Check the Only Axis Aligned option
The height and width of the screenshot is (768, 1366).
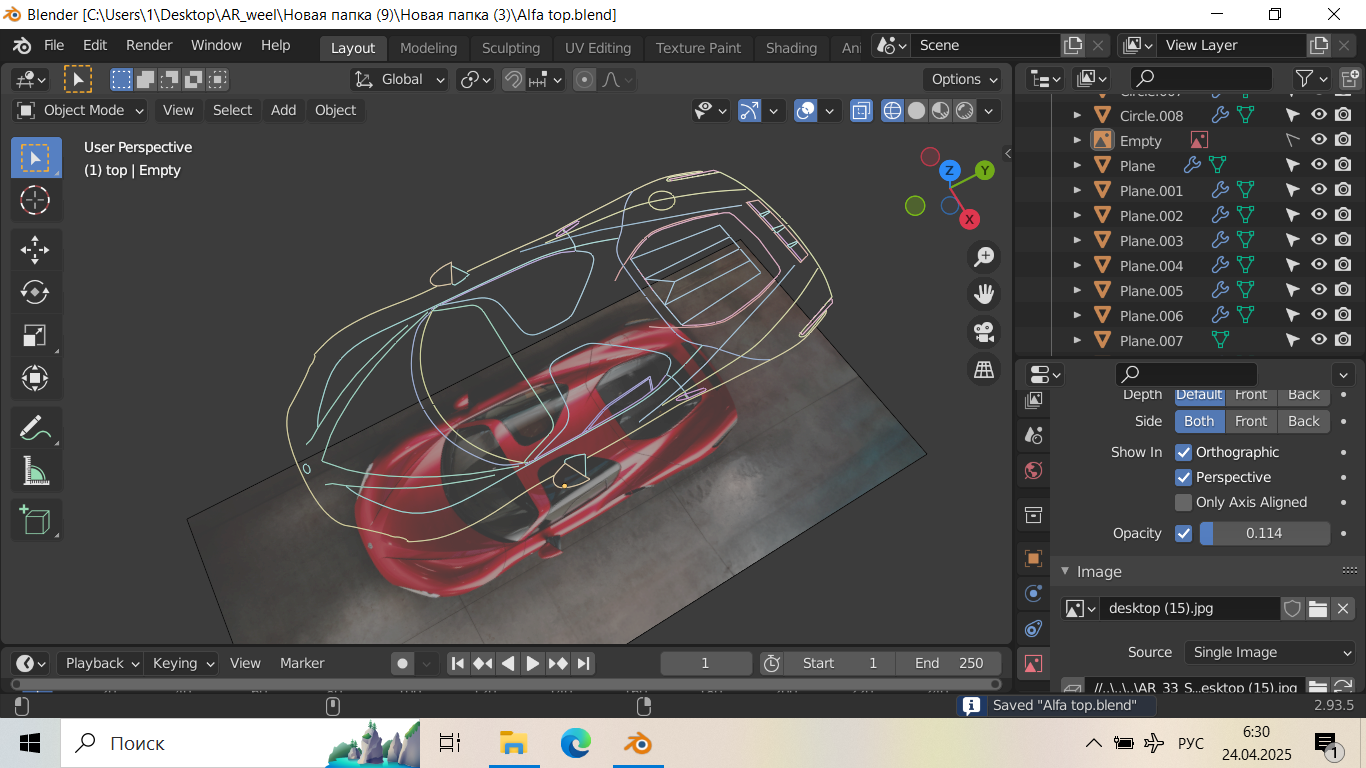[x=1184, y=502]
